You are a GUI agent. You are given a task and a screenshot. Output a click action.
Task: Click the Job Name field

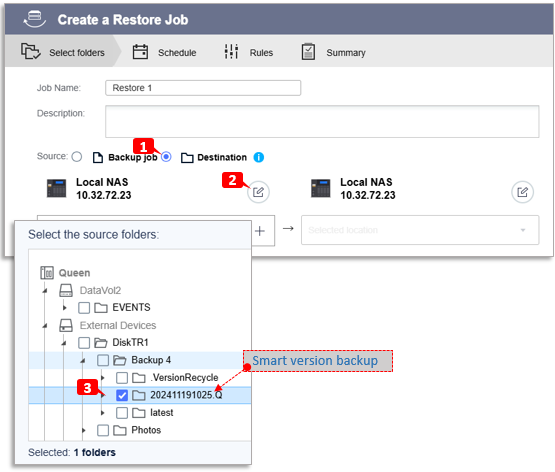203,88
